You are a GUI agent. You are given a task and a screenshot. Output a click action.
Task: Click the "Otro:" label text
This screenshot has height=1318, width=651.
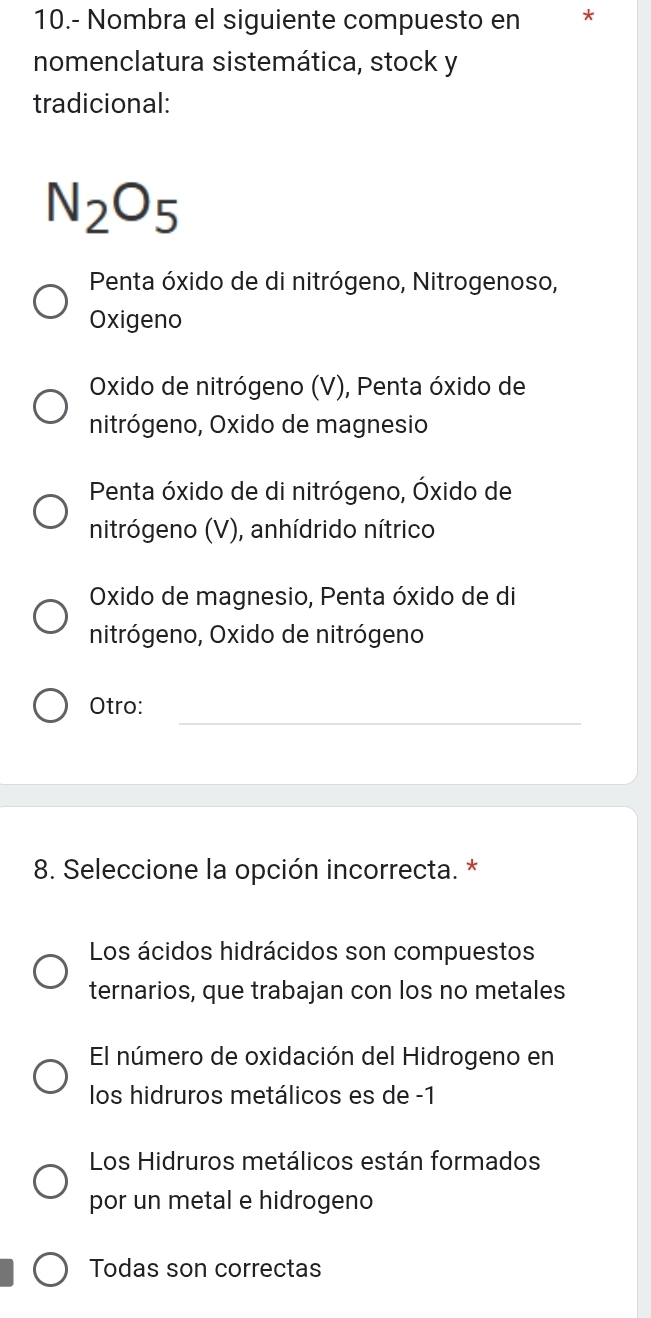click(x=115, y=706)
